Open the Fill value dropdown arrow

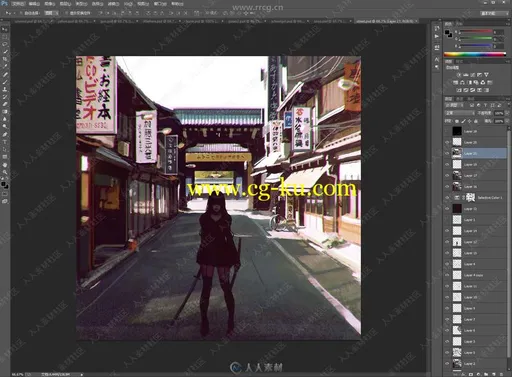(507, 121)
